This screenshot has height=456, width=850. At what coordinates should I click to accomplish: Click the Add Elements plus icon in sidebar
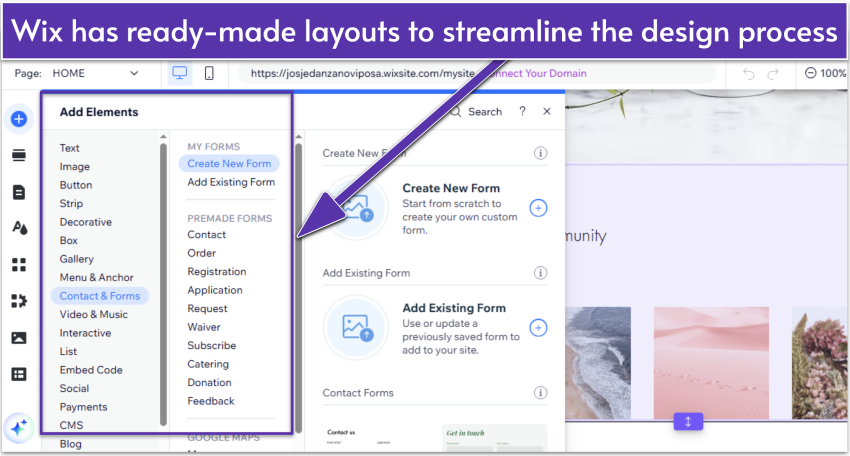click(19, 119)
